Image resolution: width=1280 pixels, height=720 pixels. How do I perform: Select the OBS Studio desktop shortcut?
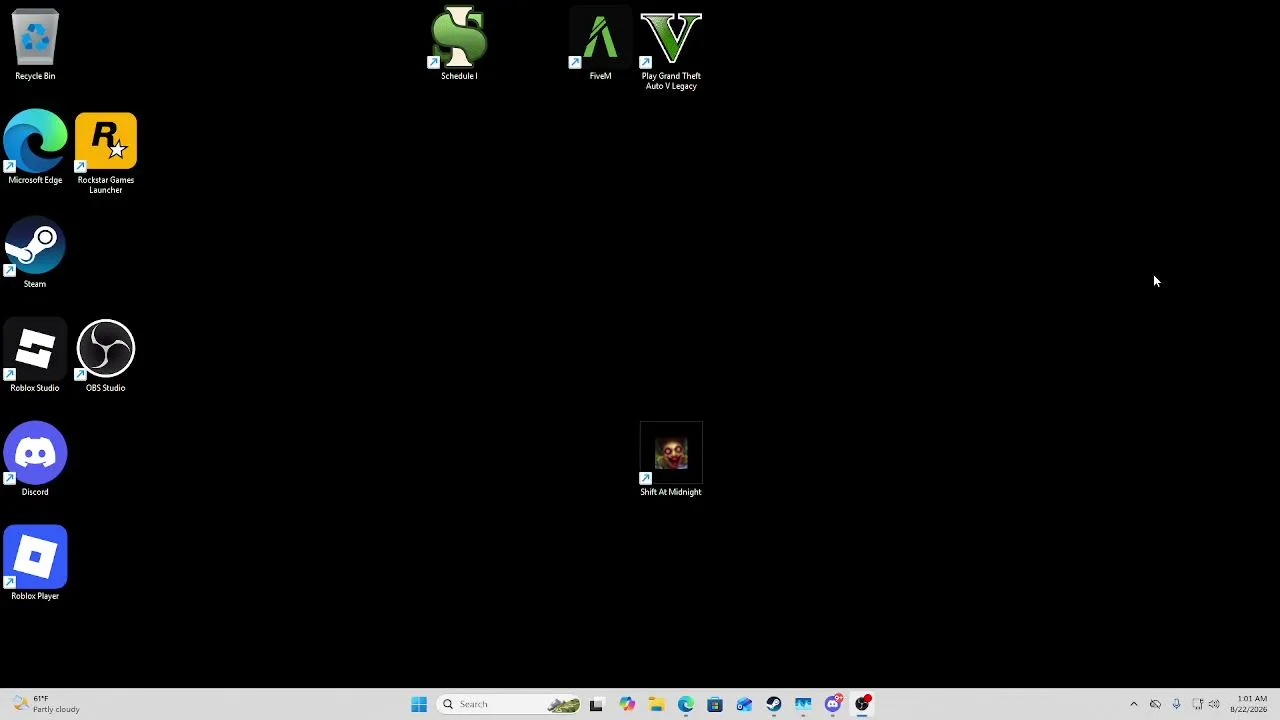pos(106,356)
